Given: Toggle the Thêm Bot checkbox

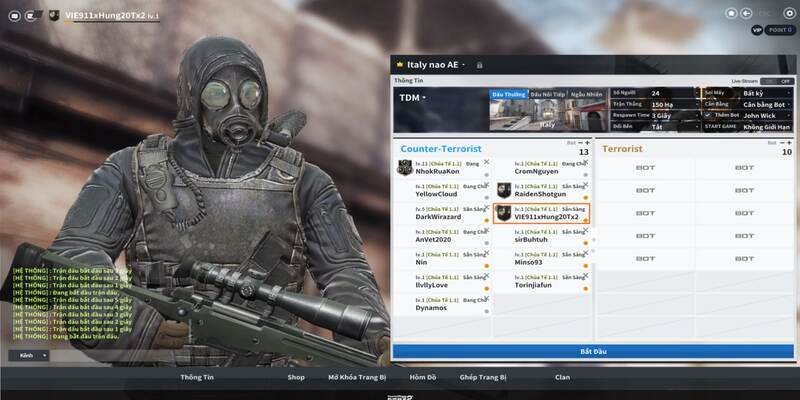Looking at the screenshot, I should [707, 115].
